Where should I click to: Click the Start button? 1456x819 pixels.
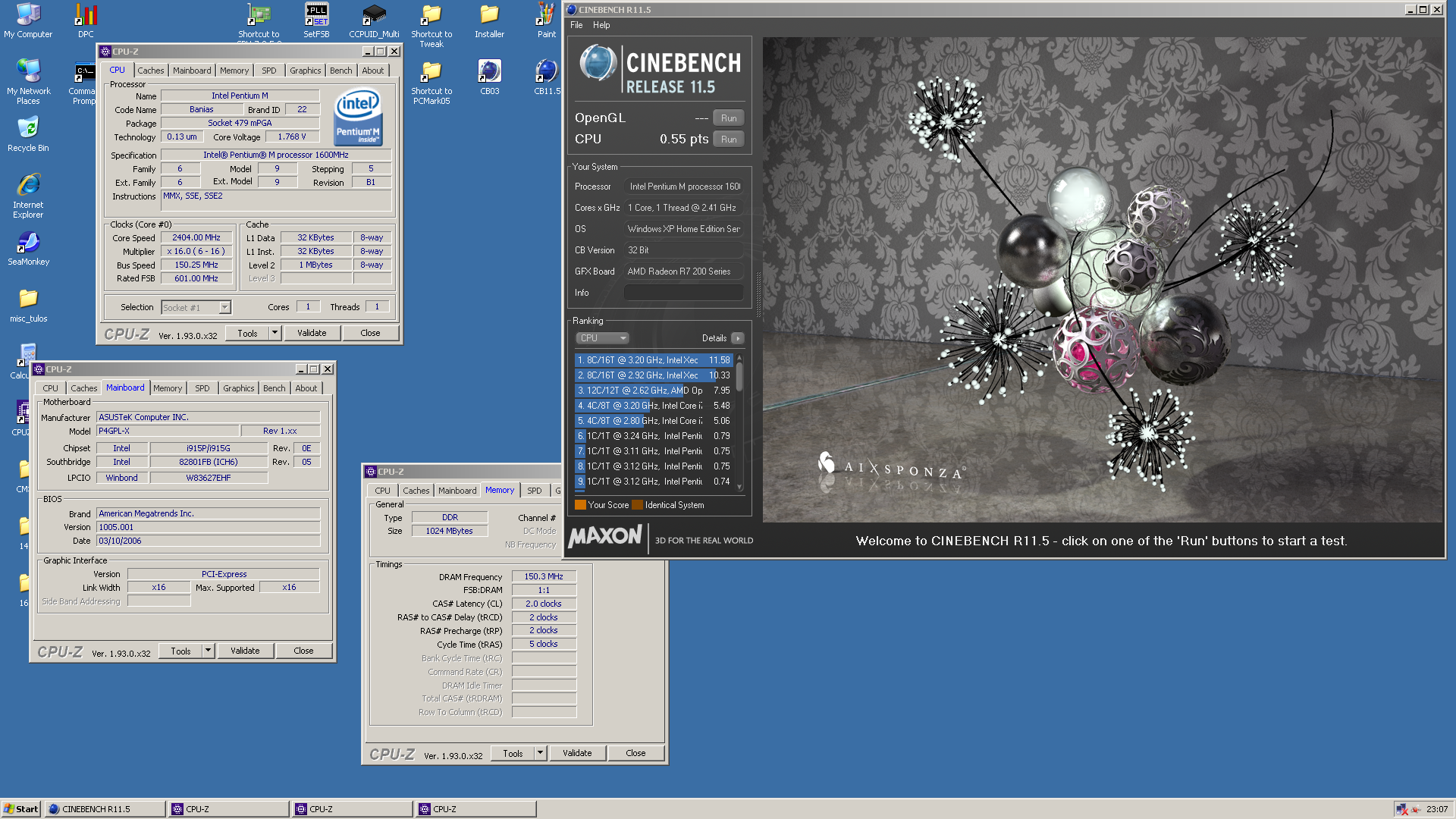(x=20, y=809)
